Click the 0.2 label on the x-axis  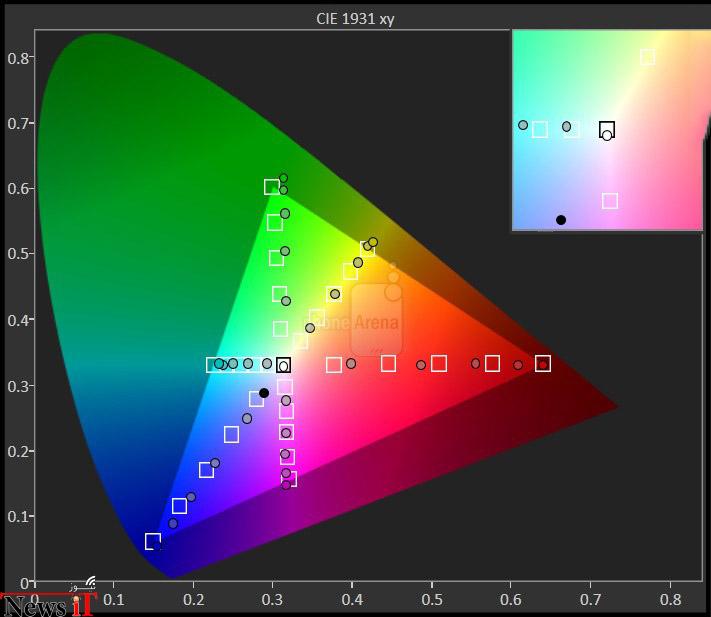point(194,600)
